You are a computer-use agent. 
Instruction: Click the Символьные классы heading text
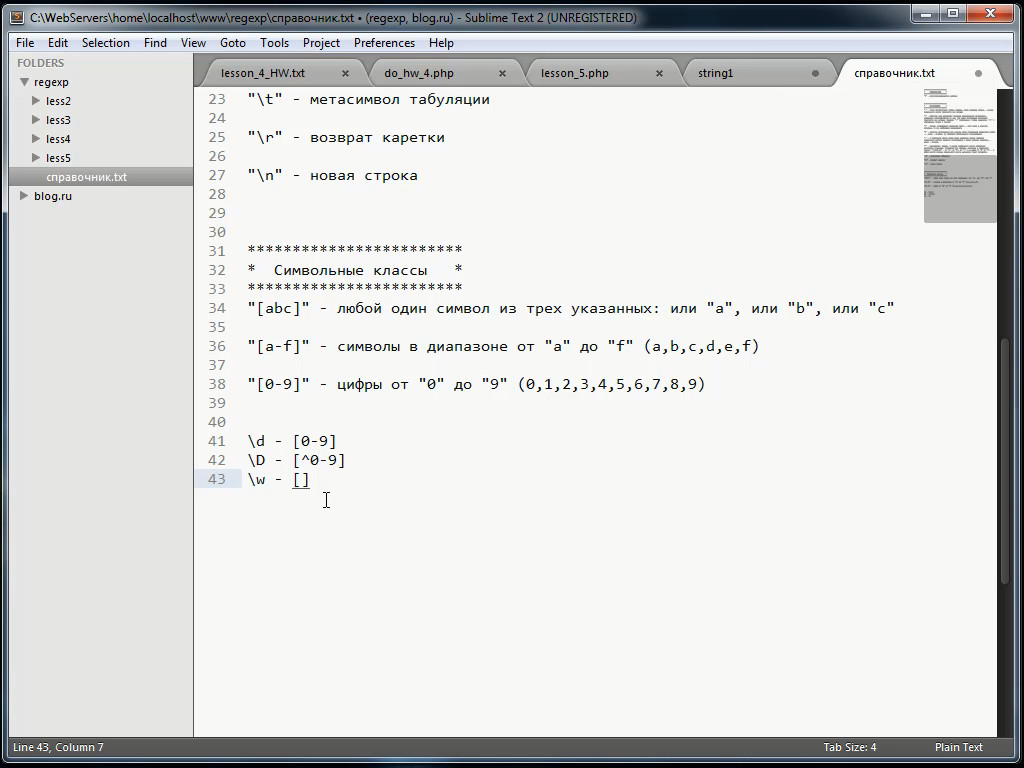[x=351, y=270]
